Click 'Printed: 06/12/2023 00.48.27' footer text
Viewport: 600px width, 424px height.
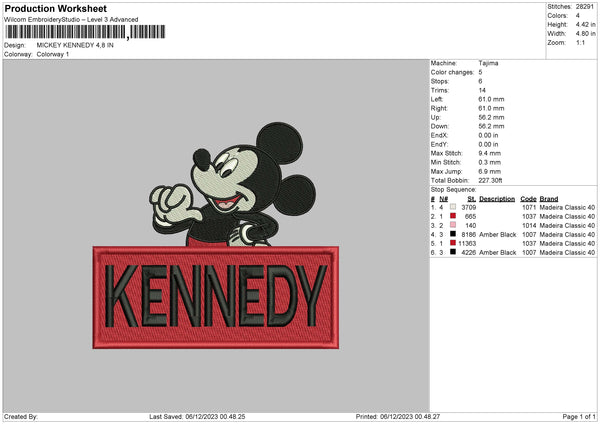coord(398,417)
